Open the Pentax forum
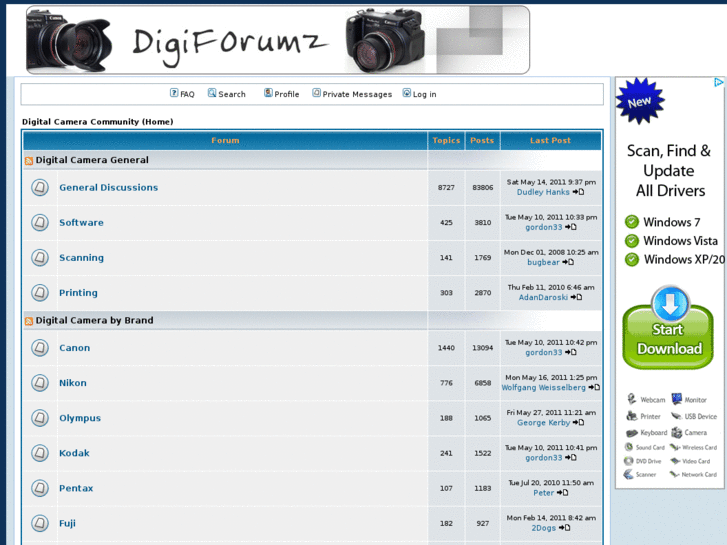This screenshot has height=545, width=727. coord(76,488)
